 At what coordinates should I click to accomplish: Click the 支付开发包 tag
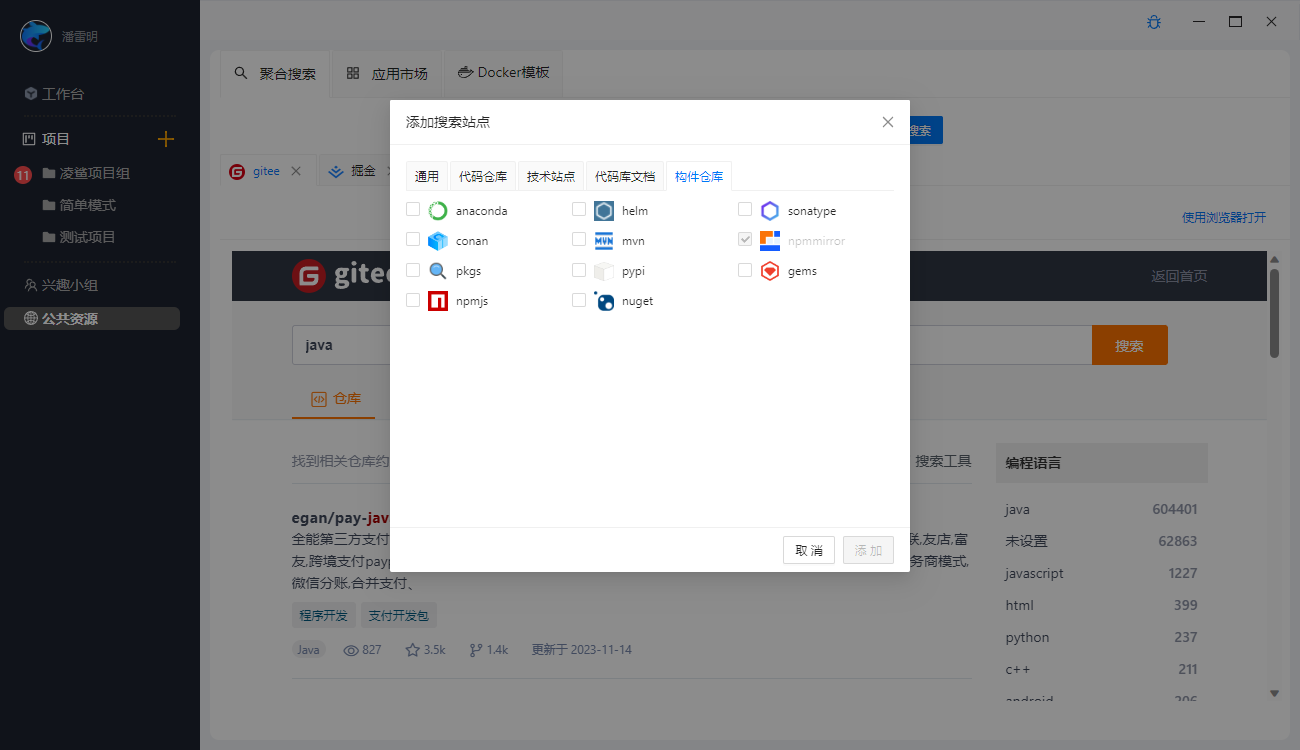coord(398,616)
